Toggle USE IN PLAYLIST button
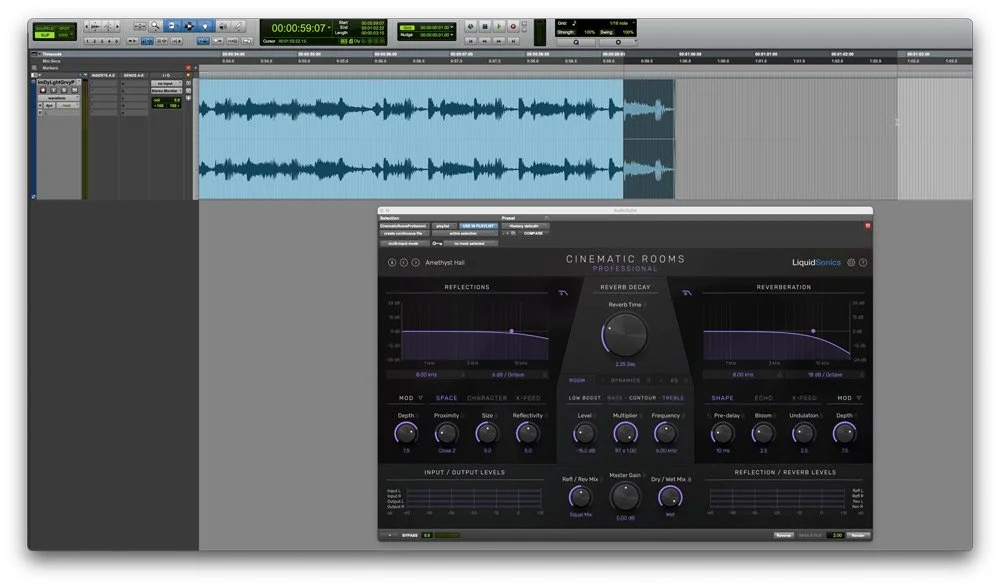The width and height of the screenshot is (1000, 587). (x=478, y=226)
